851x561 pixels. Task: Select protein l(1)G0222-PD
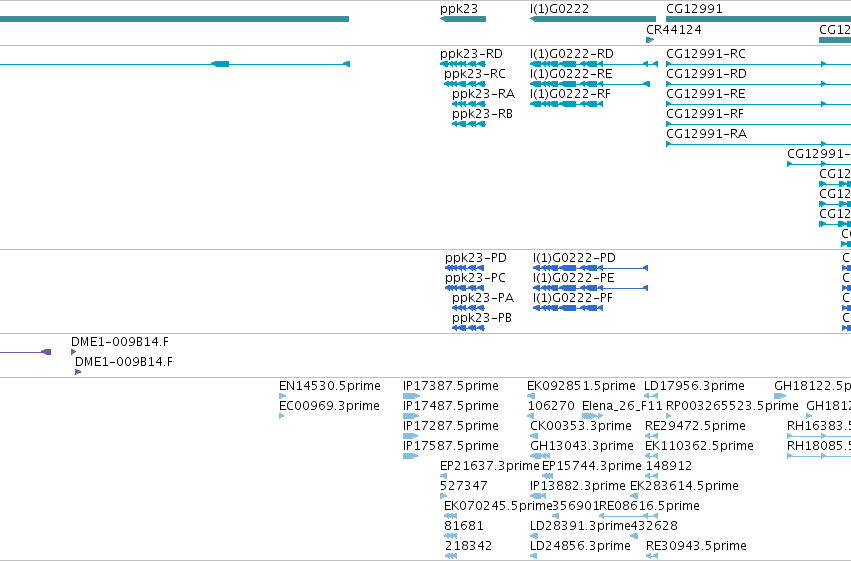pyautogui.click(x=574, y=258)
